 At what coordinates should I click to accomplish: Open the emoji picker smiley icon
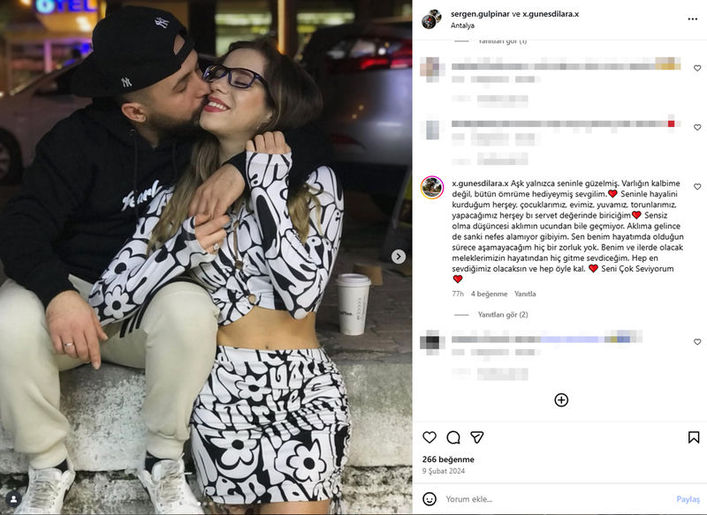pos(429,499)
